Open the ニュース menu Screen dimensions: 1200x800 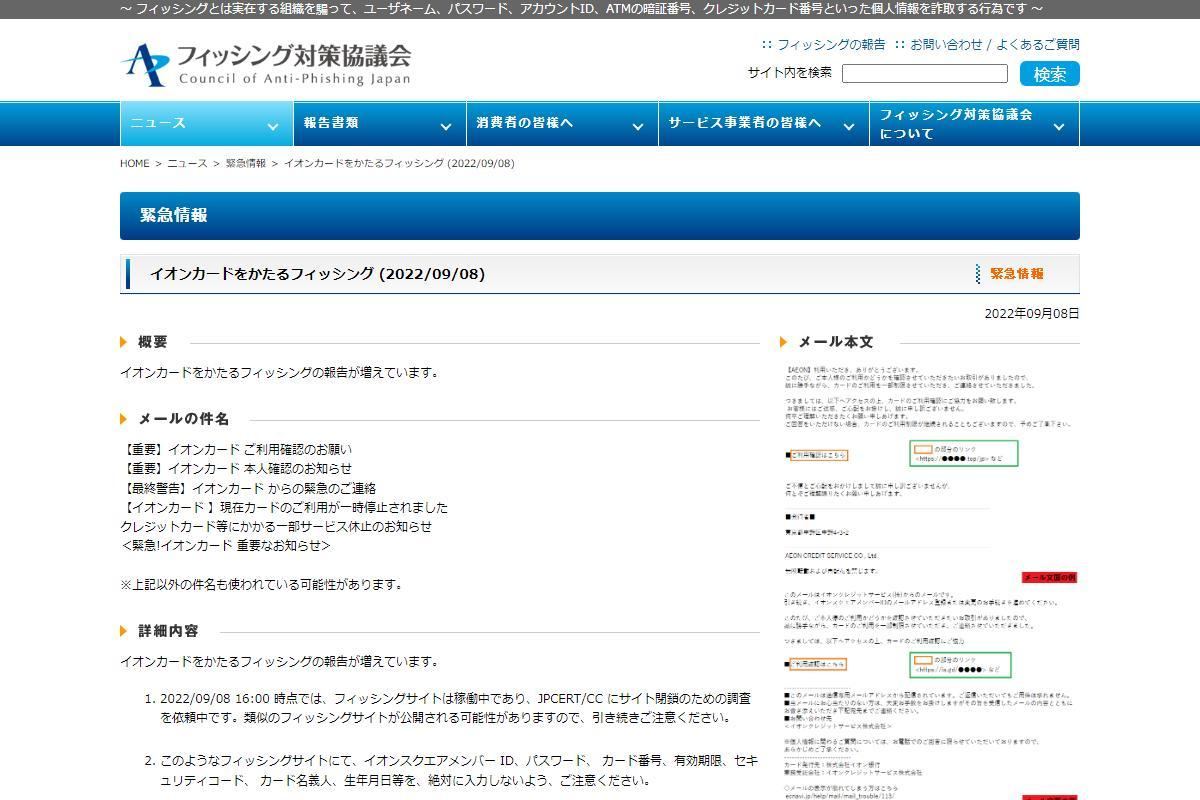coord(205,123)
